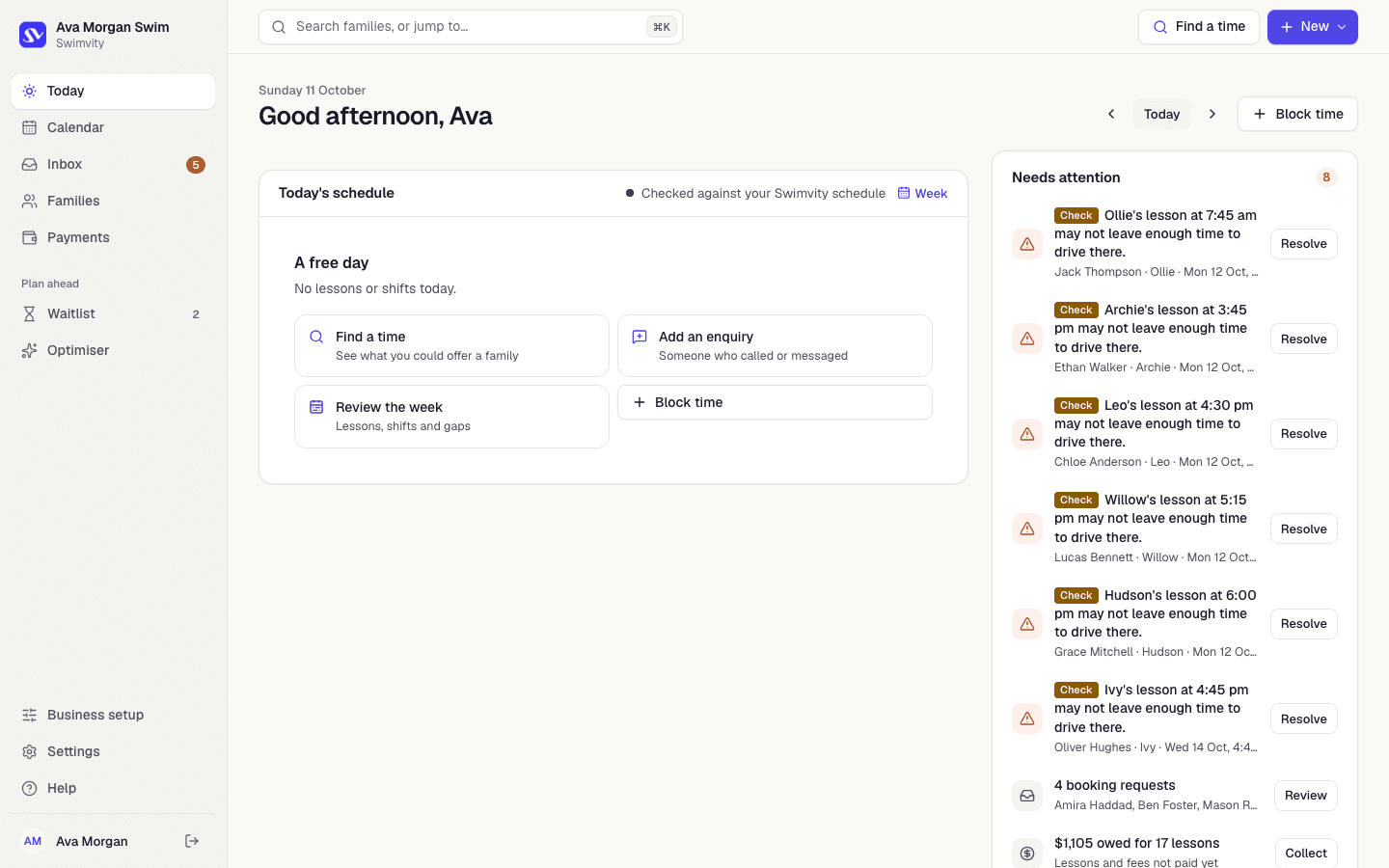The image size is (1389, 868).
Task: Resolve Leo's lesson warning
Action: click(1304, 434)
